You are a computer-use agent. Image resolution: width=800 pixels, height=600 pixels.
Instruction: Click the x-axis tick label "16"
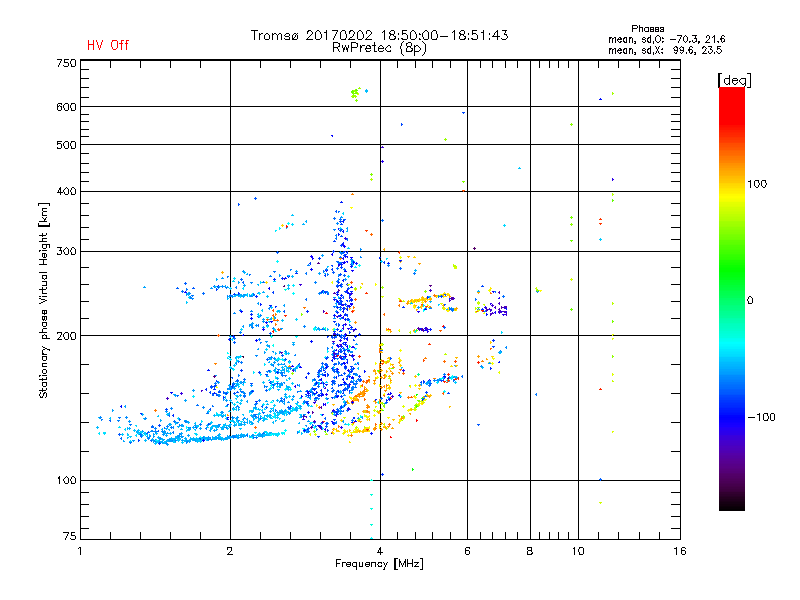[x=680, y=551]
